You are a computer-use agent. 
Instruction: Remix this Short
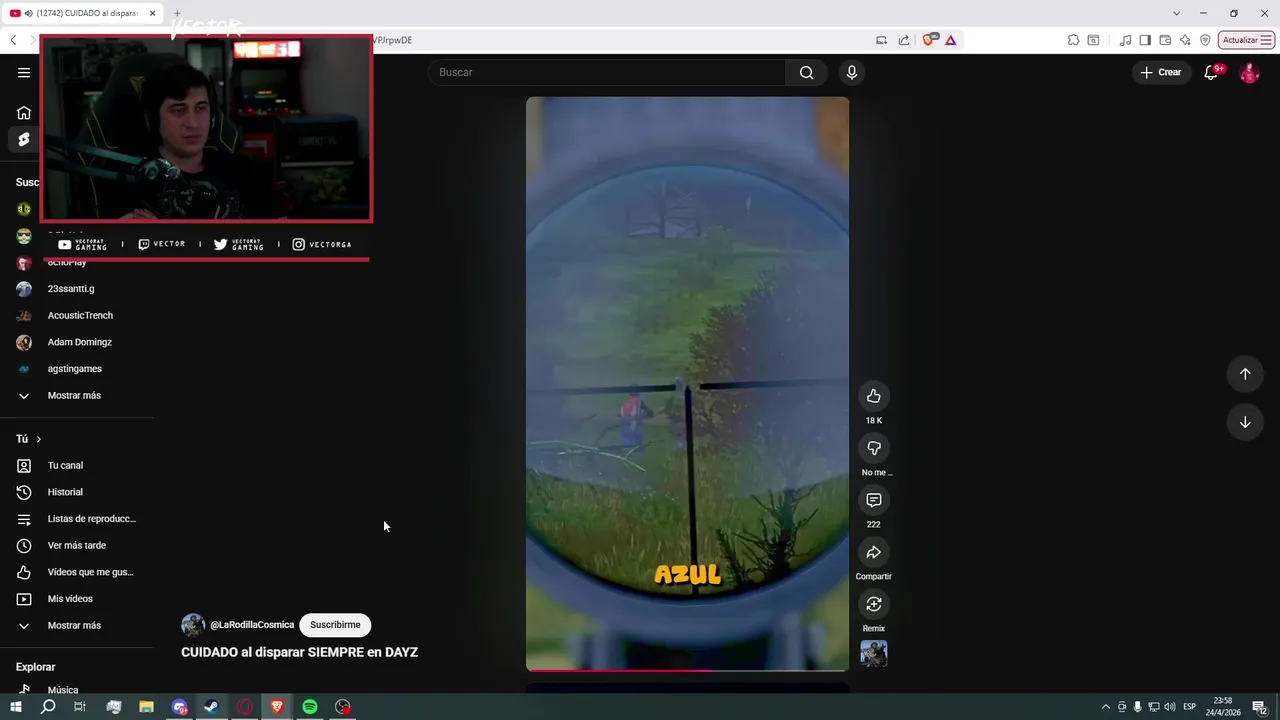tap(874, 604)
